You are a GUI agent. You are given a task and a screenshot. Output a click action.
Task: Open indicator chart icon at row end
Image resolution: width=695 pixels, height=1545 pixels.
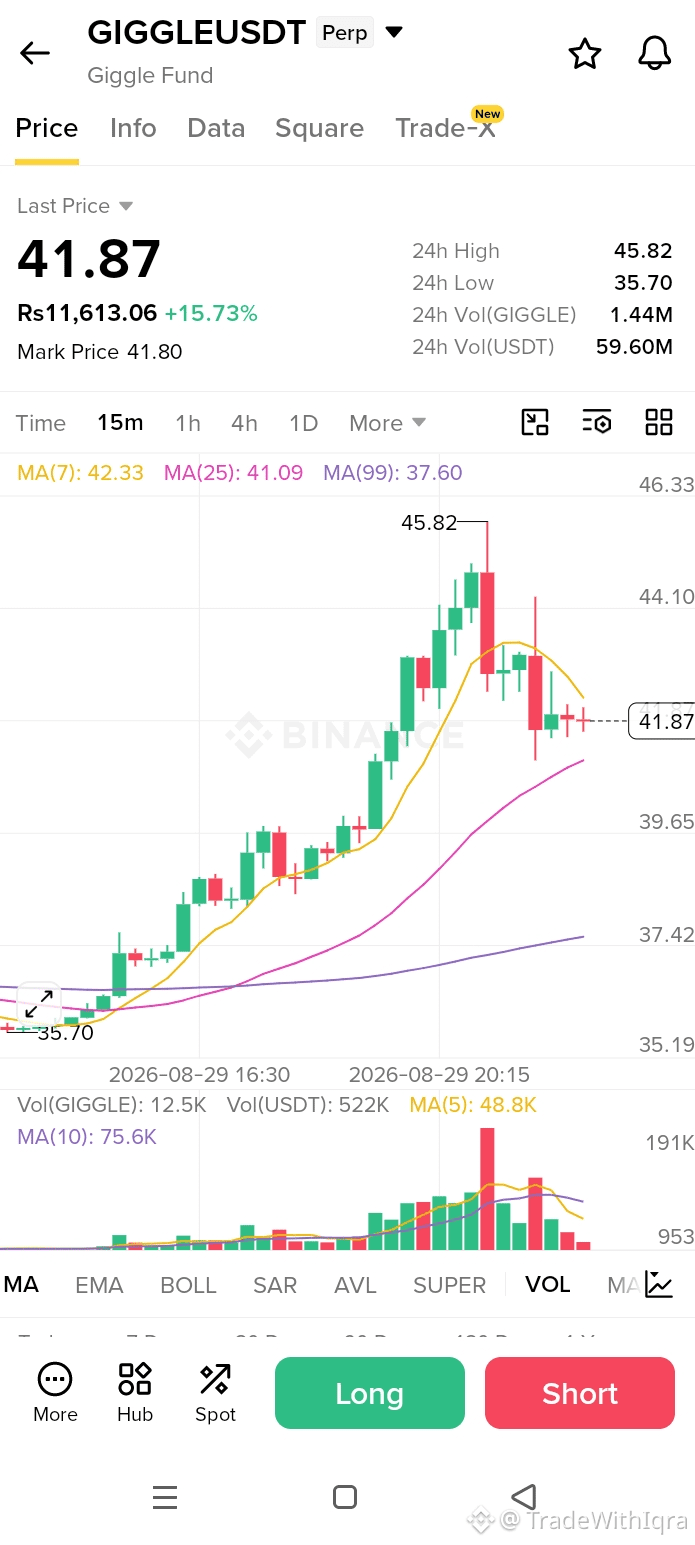tap(659, 1284)
